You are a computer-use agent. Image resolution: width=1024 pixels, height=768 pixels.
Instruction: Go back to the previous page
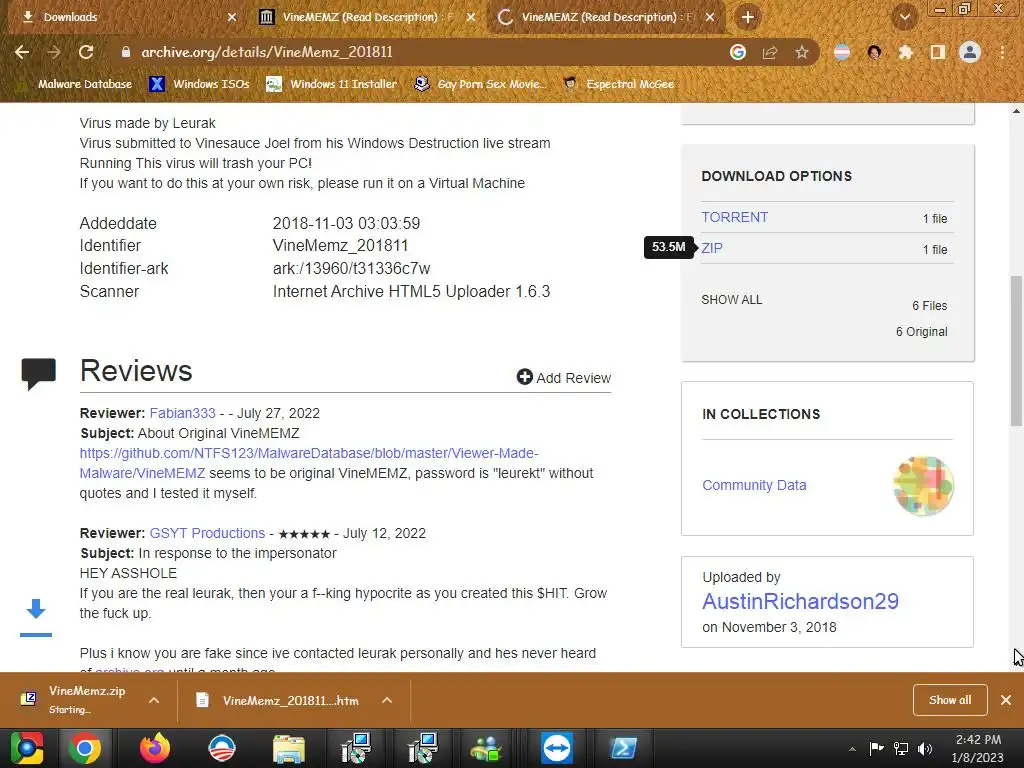[x=22, y=52]
